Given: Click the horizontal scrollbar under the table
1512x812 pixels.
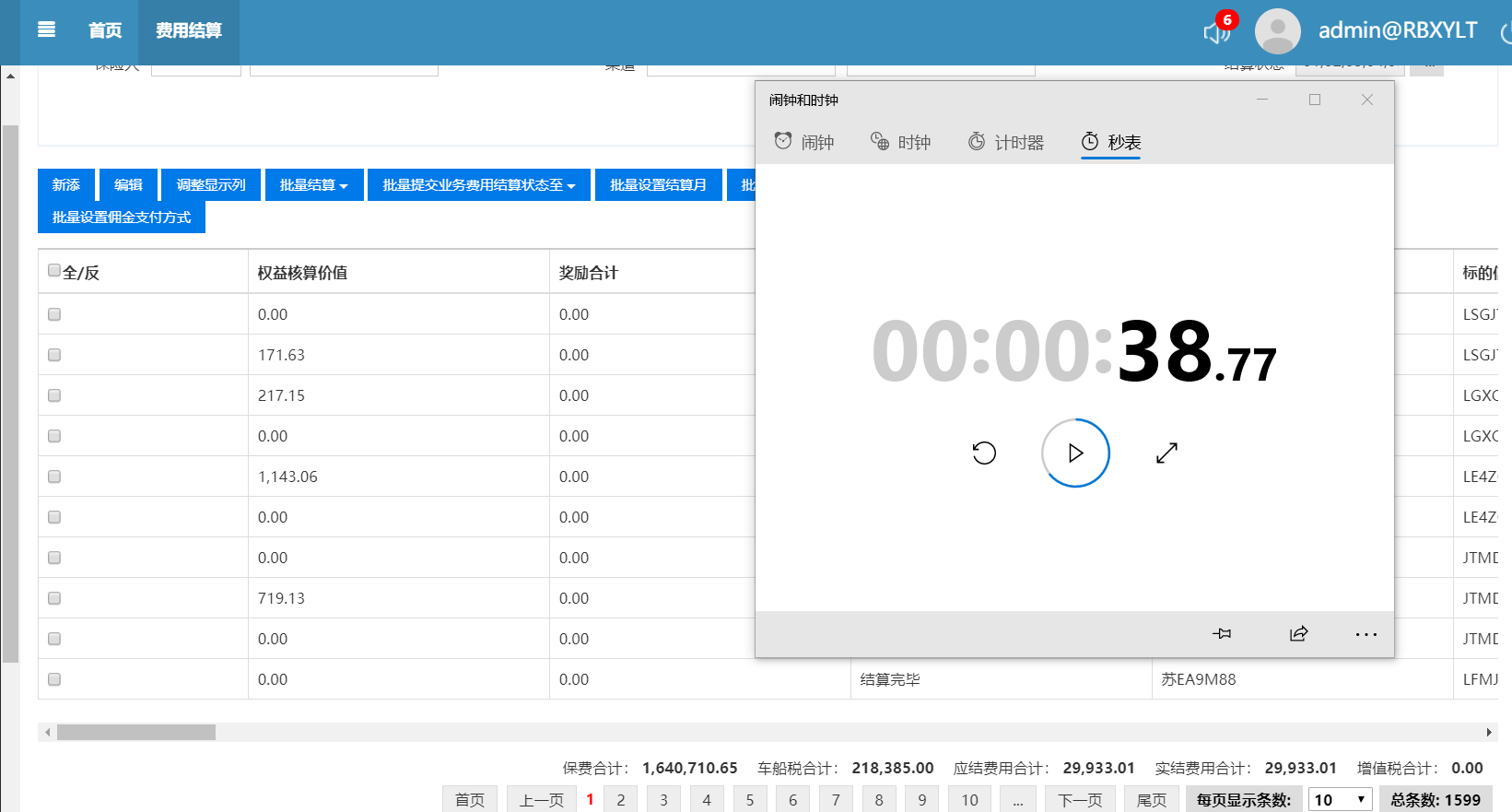Looking at the screenshot, I should (x=136, y=732).
